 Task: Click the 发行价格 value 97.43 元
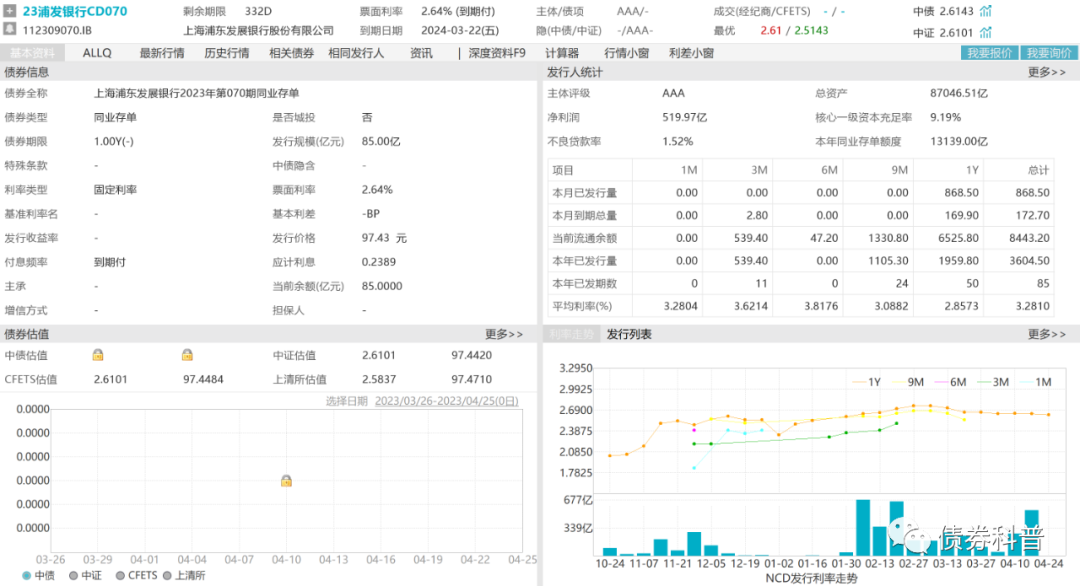tap(384, 238)
